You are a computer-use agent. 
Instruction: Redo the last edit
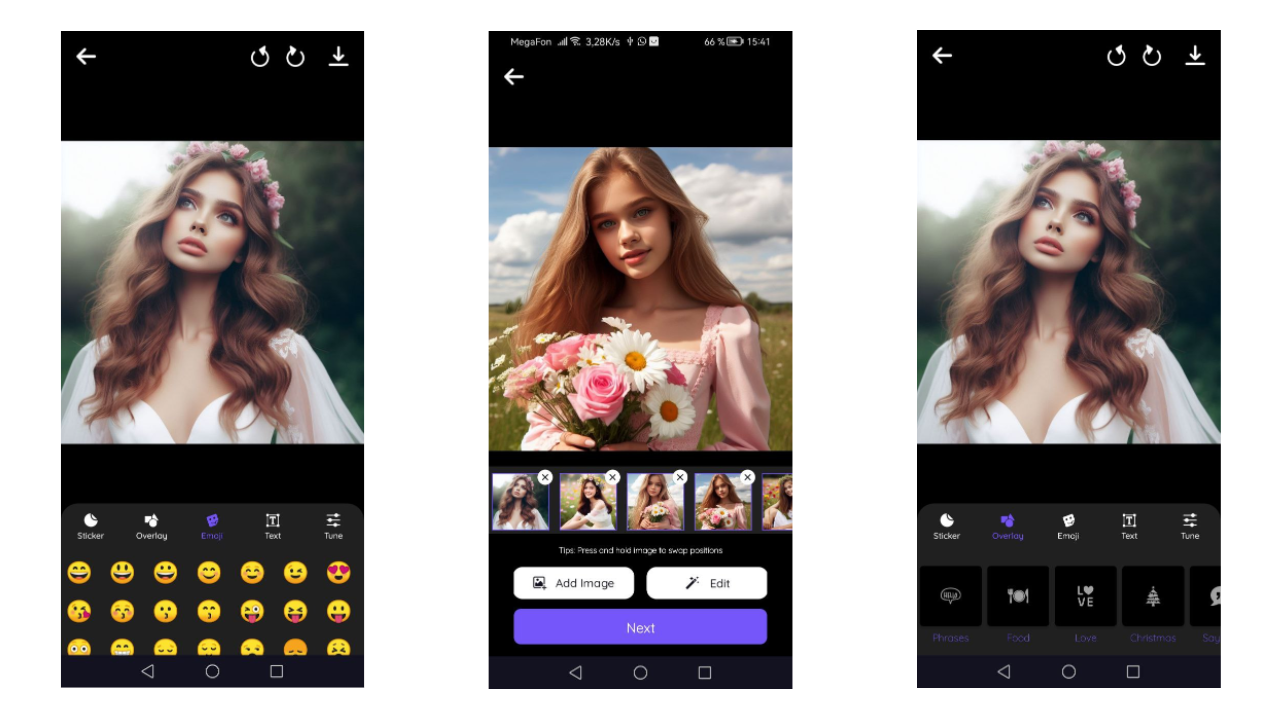point(295,56)
